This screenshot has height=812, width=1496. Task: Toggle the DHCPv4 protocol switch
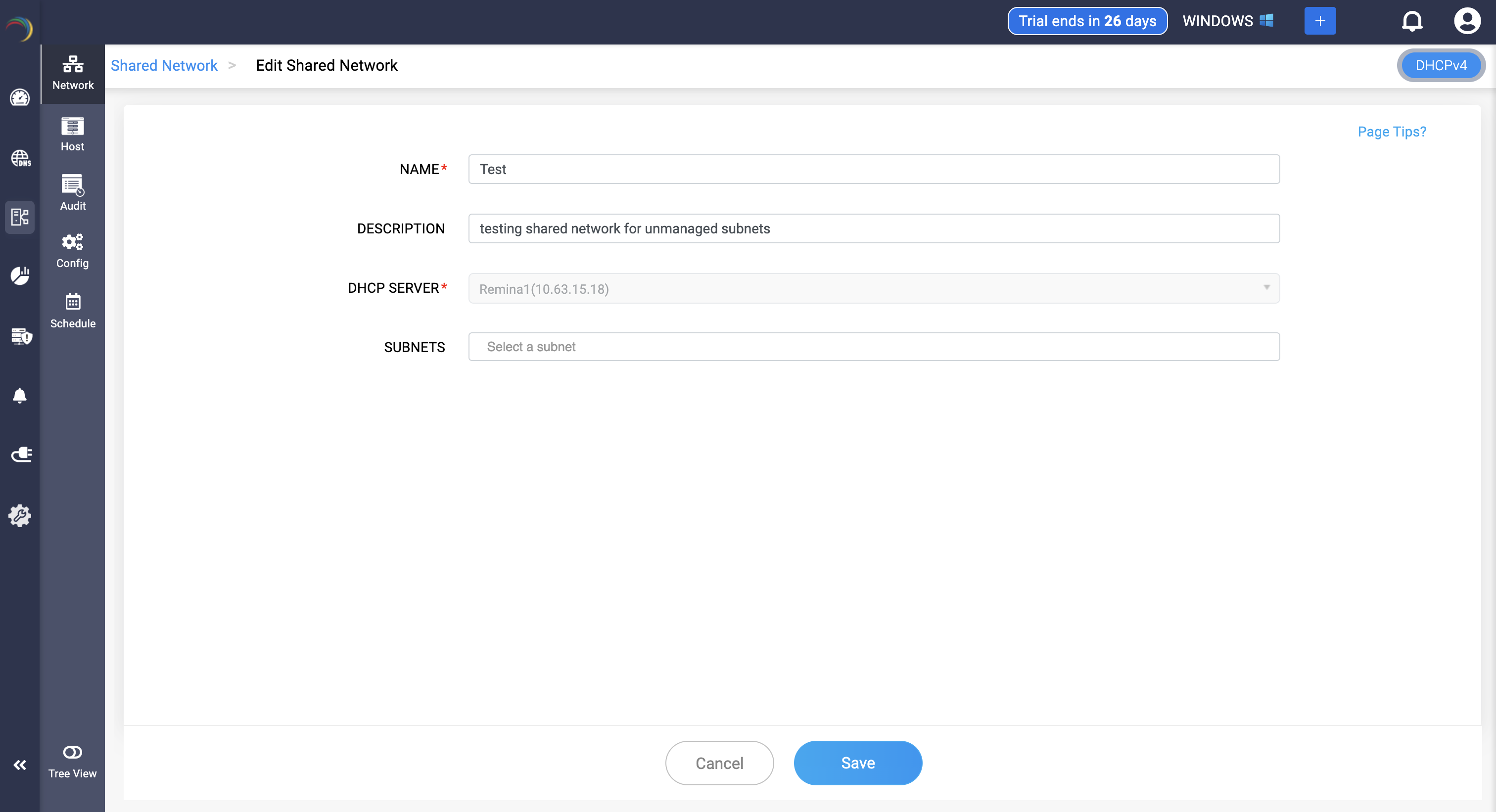click(x=1440, y=66)
